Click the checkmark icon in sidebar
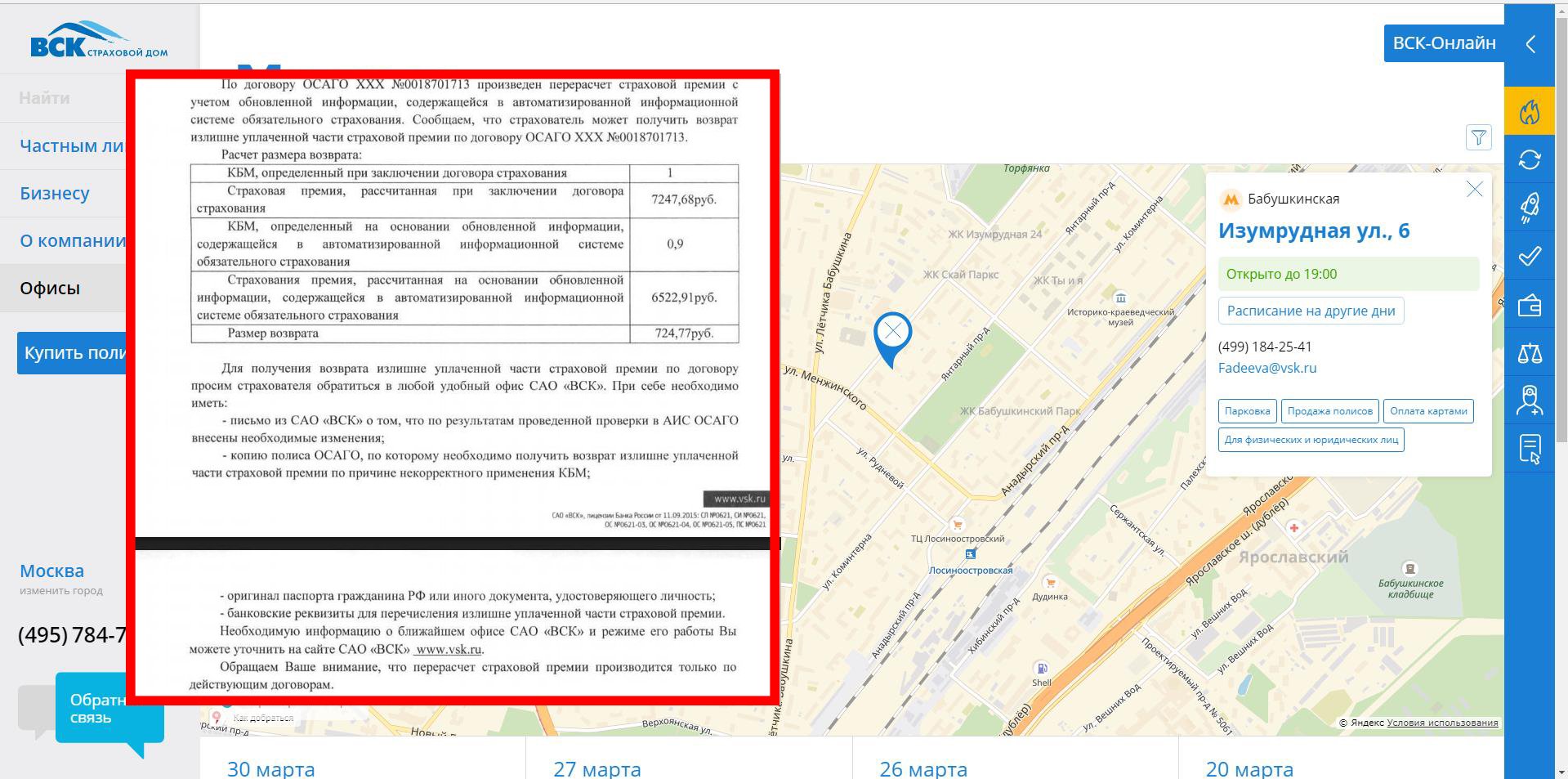 click(1529, 256)
